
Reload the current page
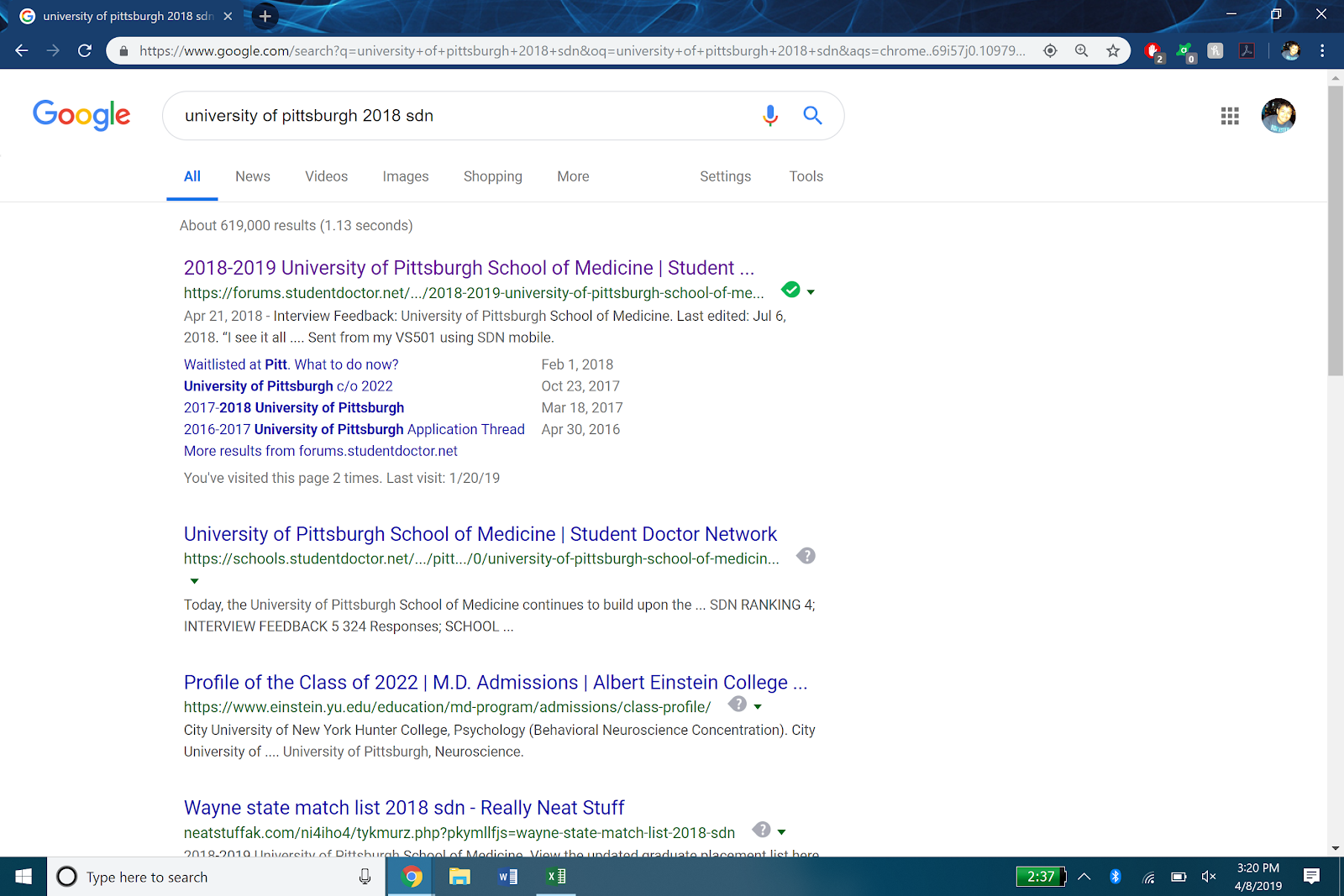click(x=85, y=50)
